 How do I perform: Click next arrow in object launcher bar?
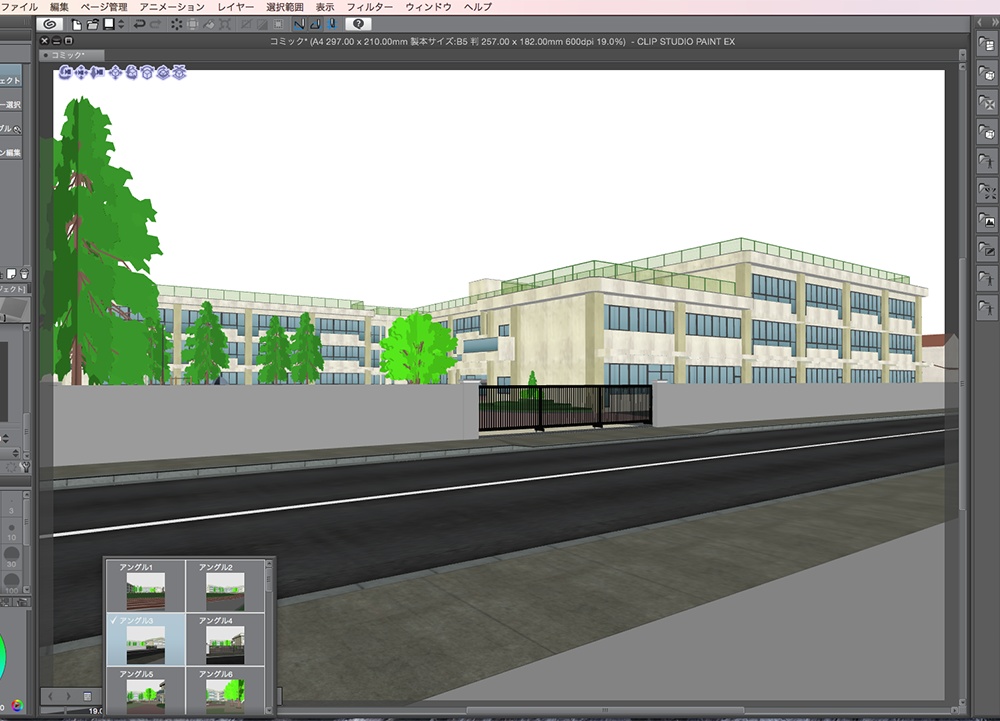click(x=68, y=696)
